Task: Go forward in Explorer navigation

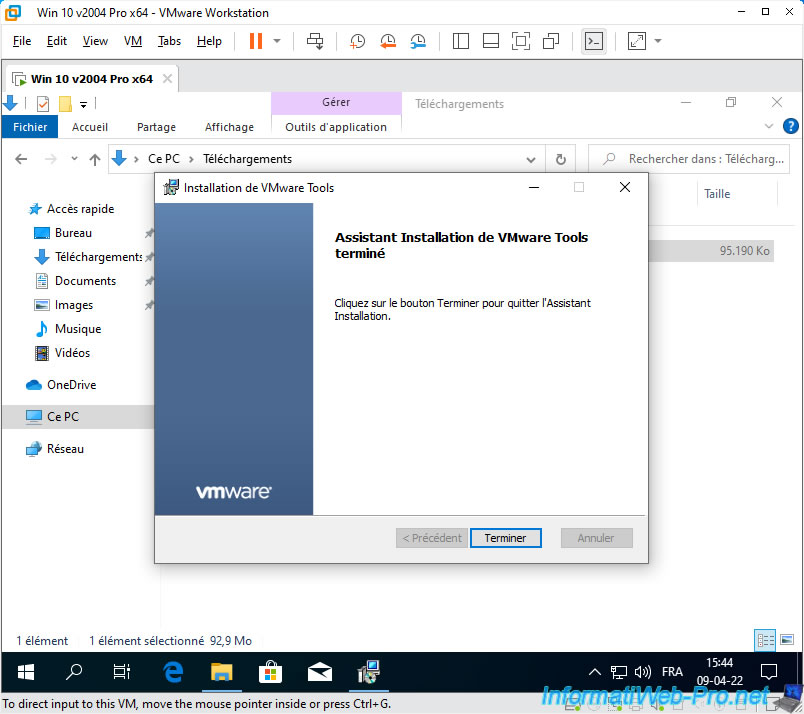Action: (50, 159)
